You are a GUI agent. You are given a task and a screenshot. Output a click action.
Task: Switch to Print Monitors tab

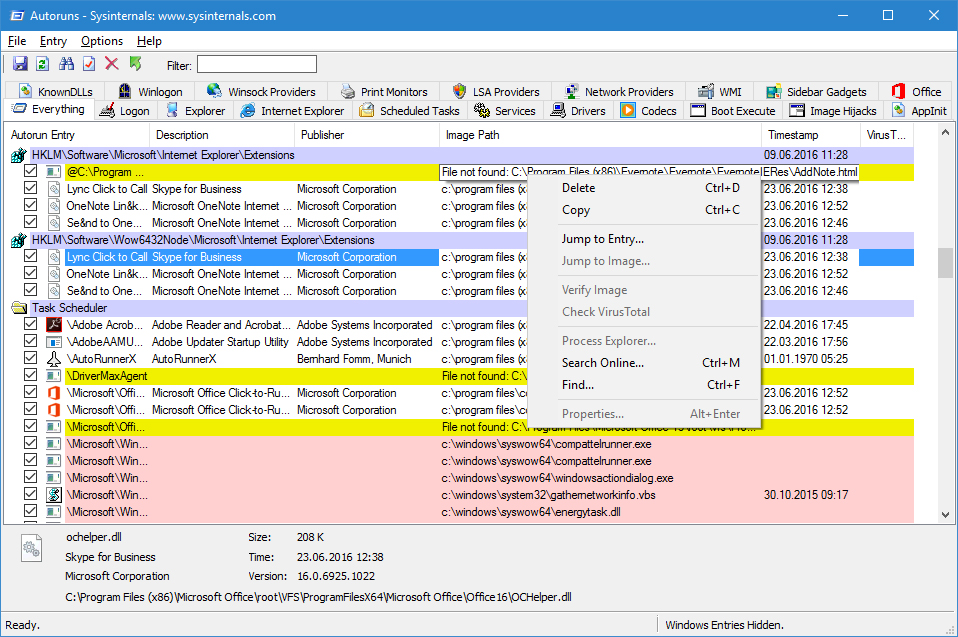click(384, 92)
